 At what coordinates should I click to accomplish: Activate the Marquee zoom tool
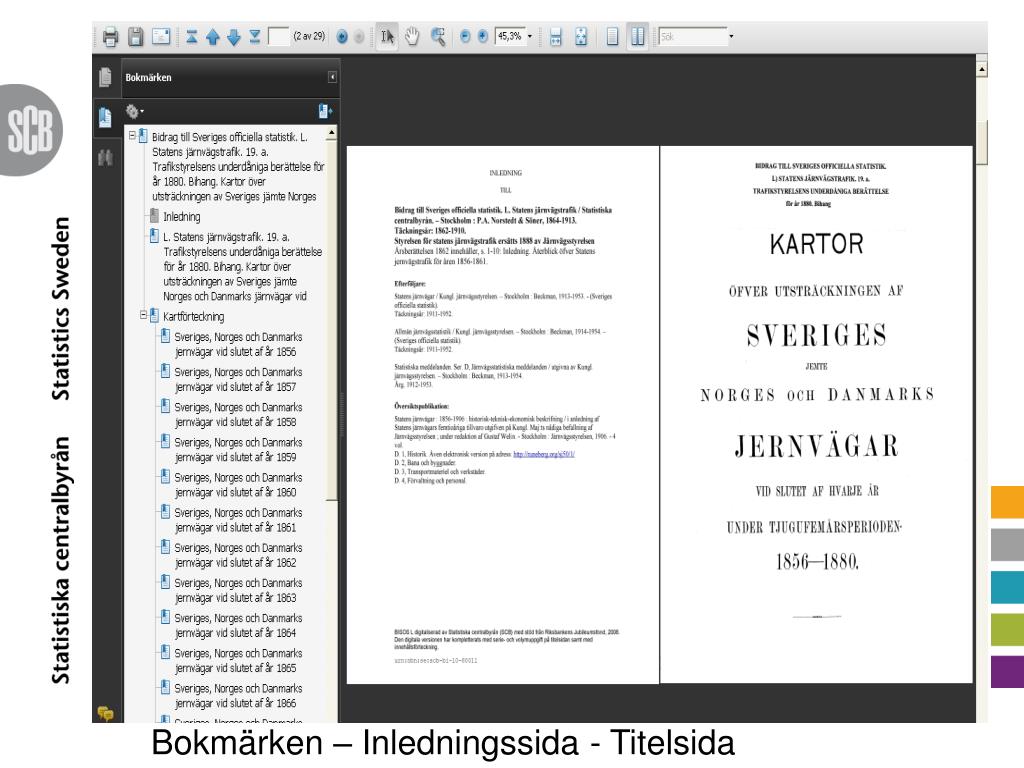[438, 37]
